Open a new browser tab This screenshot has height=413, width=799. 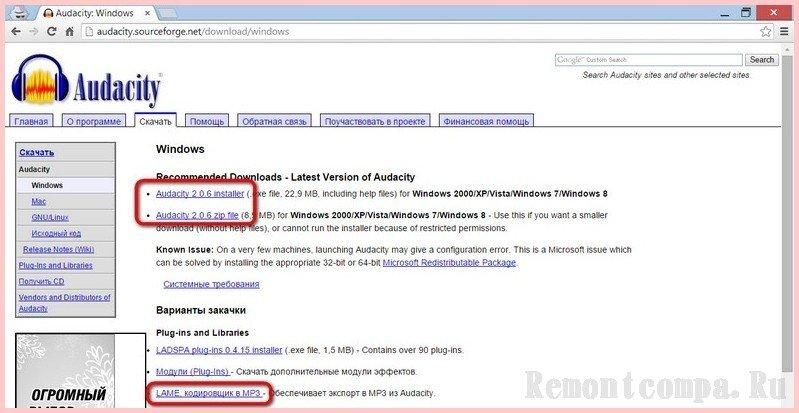168,13
